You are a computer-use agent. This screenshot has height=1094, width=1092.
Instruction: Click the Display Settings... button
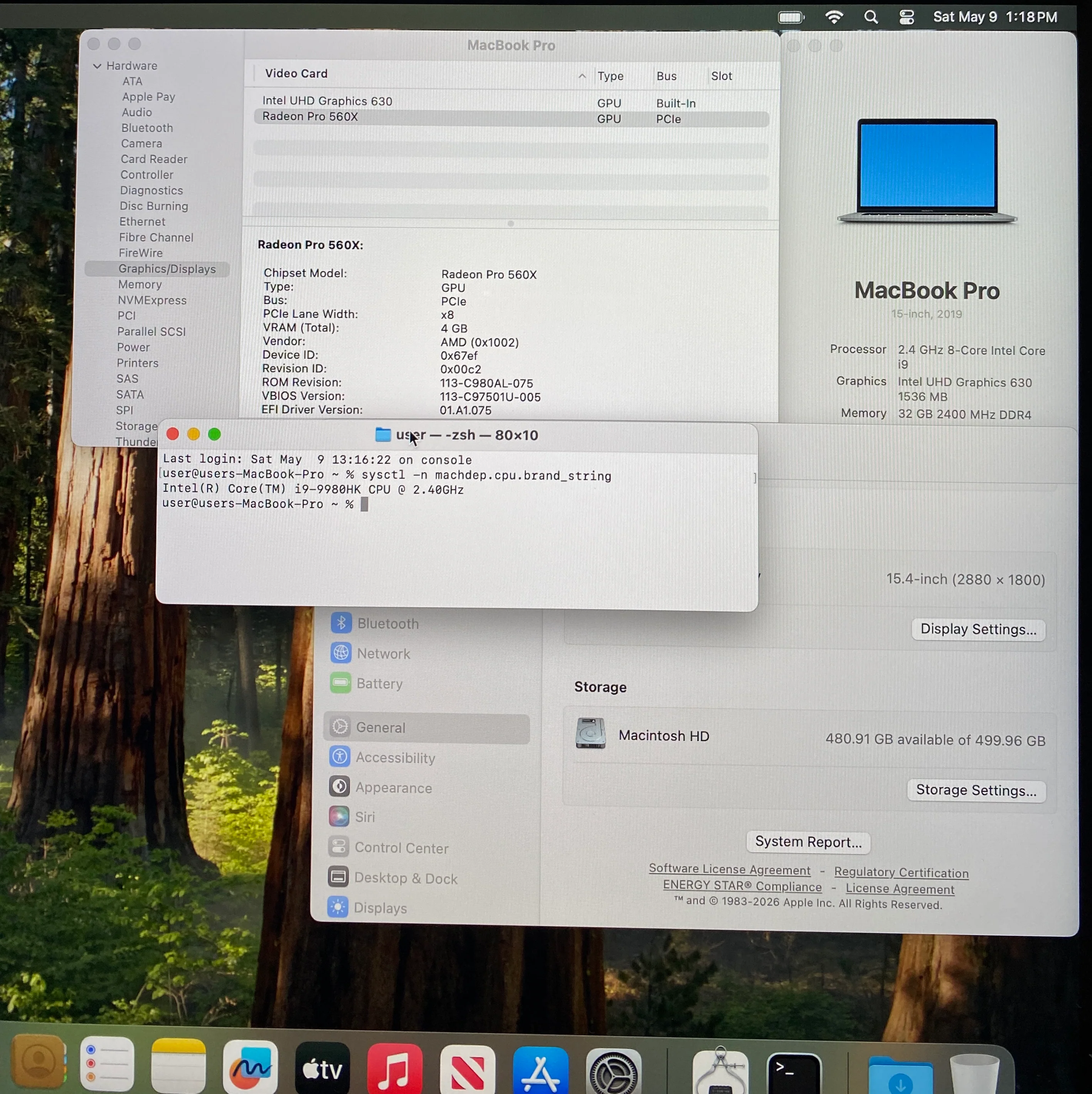point(978,629)
